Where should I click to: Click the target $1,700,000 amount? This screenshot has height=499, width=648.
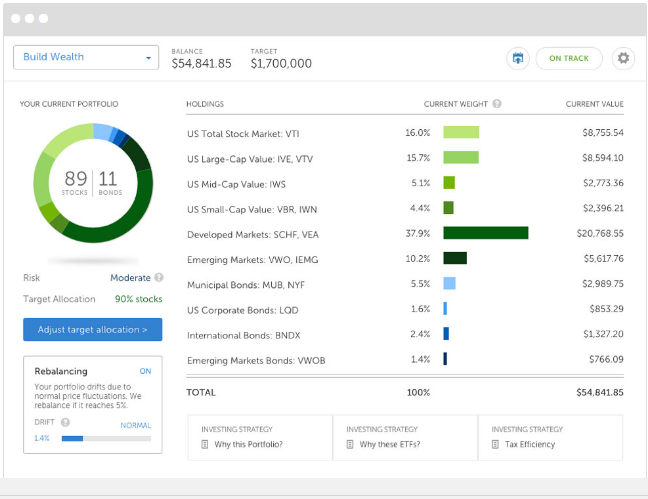pyautogui.click(x=281, y=64)
